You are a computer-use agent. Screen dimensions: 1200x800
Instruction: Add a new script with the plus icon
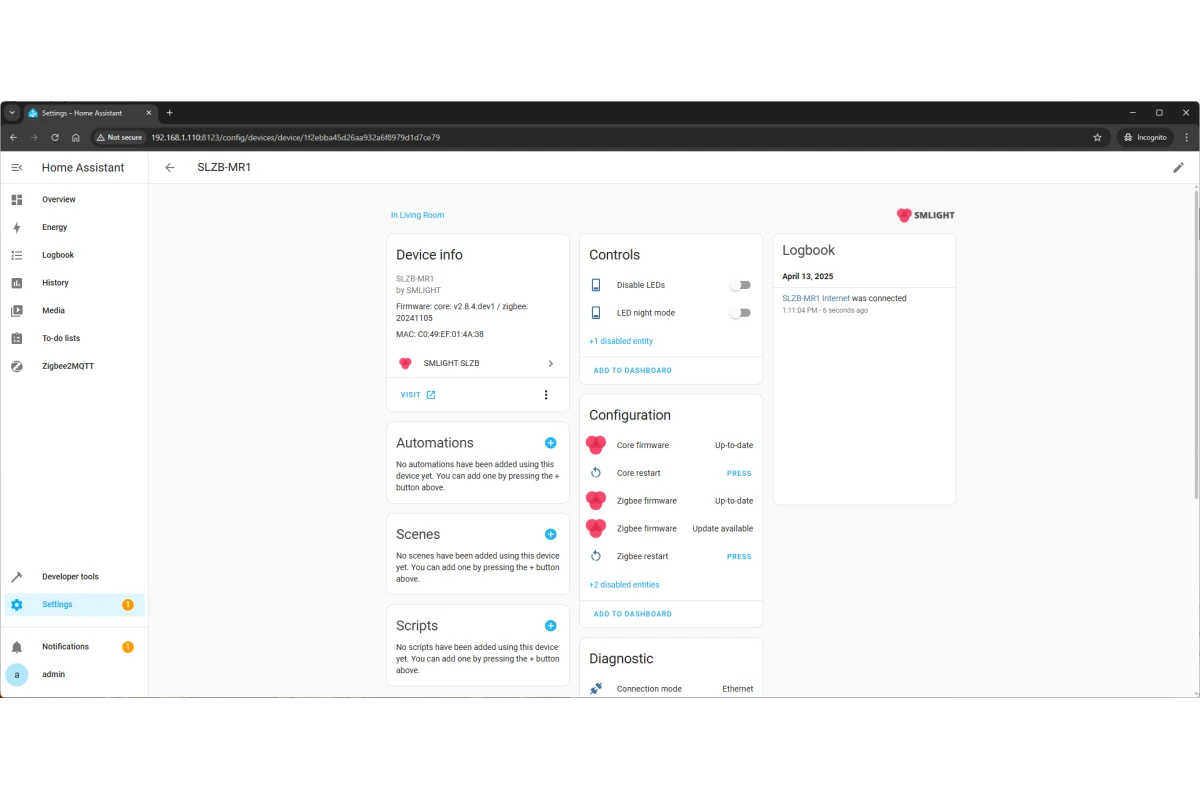coord(550,626)
